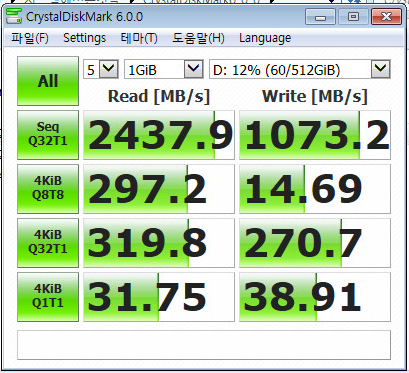Image resolution: width=409 pixels, height=373 pixels.
Task: Click the 4KiB Q8T8 write result 14.69
Action: pos(315,189)
